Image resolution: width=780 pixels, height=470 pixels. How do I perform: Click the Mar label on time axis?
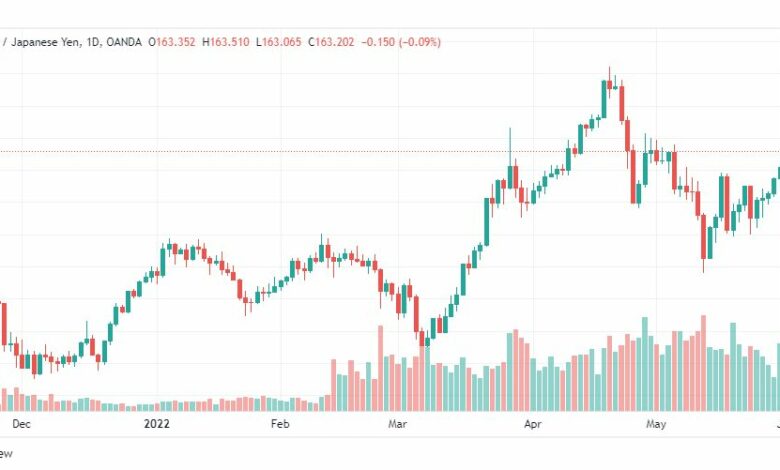point(397,424)
